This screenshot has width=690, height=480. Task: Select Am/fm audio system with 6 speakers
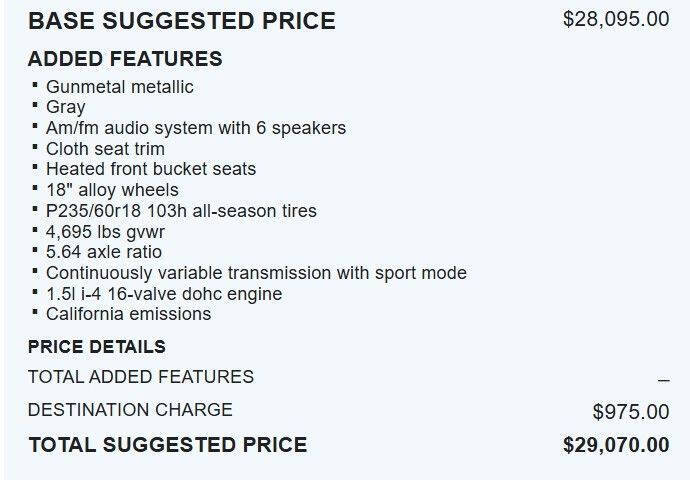tap(196, 128)
